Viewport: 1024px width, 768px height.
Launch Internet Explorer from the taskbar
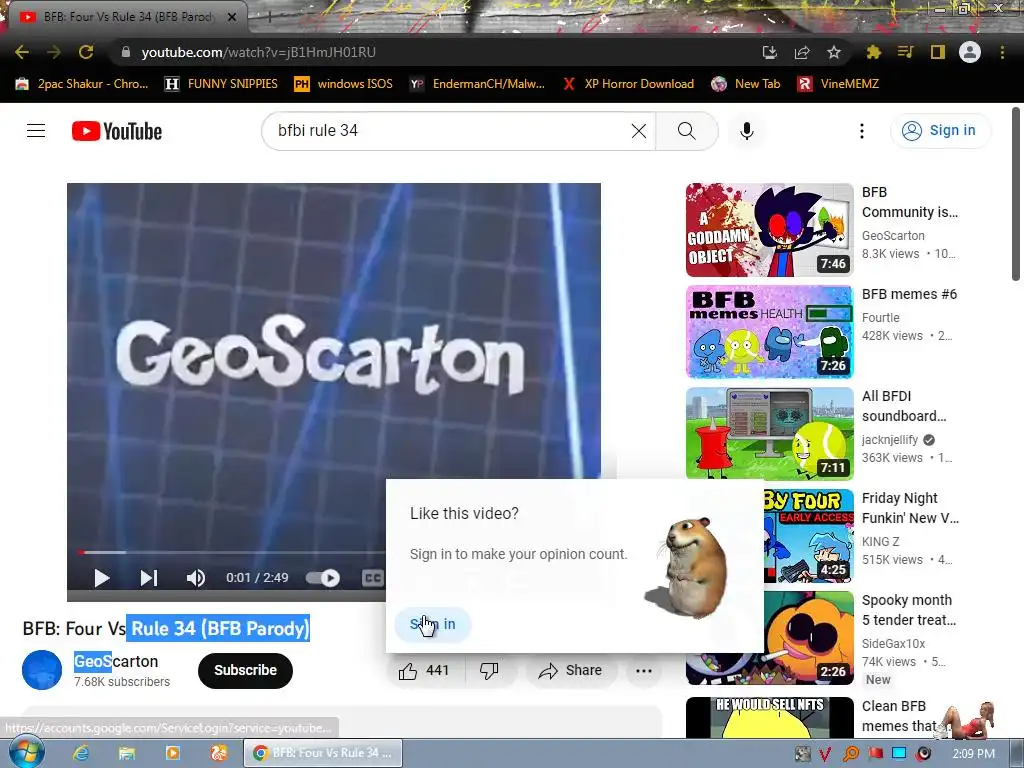click(x=80, y=754)
